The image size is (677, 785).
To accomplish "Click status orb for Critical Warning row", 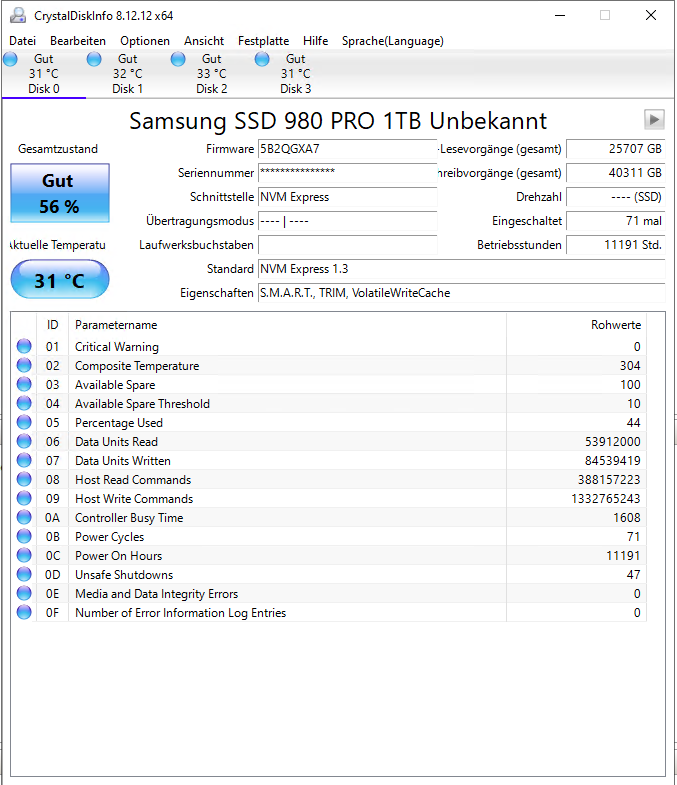I will click(24, 346).
